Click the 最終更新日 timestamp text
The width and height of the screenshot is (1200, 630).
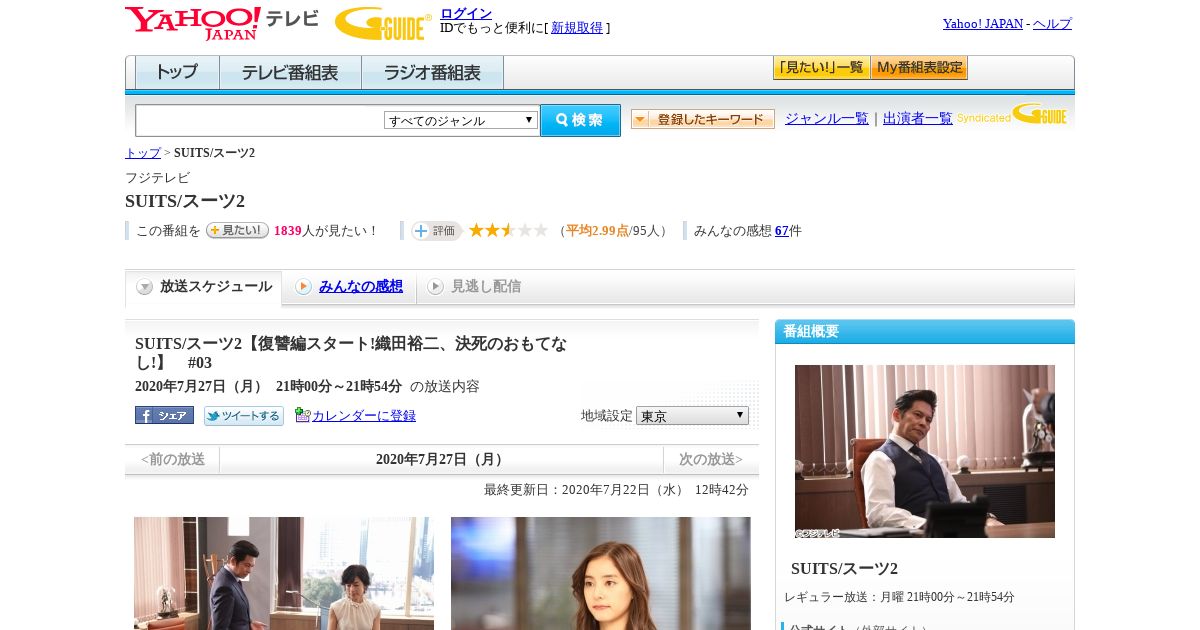pyautogui.click(x=616, y=489)
